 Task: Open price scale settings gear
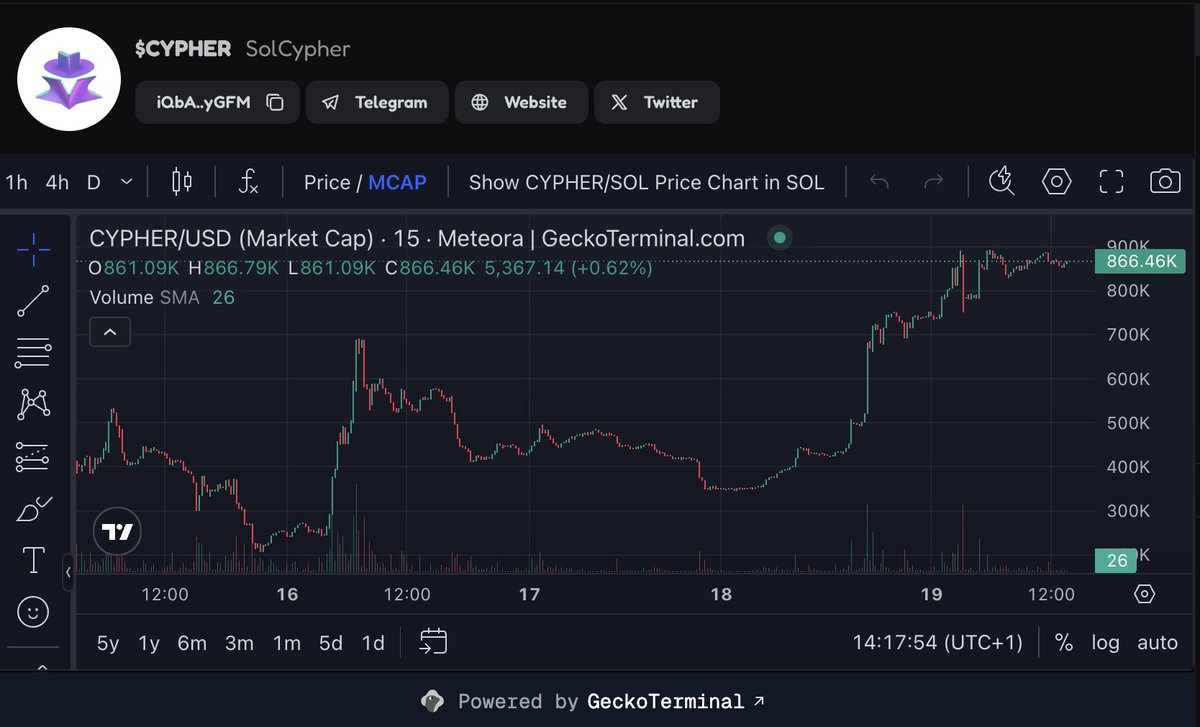coord(1145,594)
